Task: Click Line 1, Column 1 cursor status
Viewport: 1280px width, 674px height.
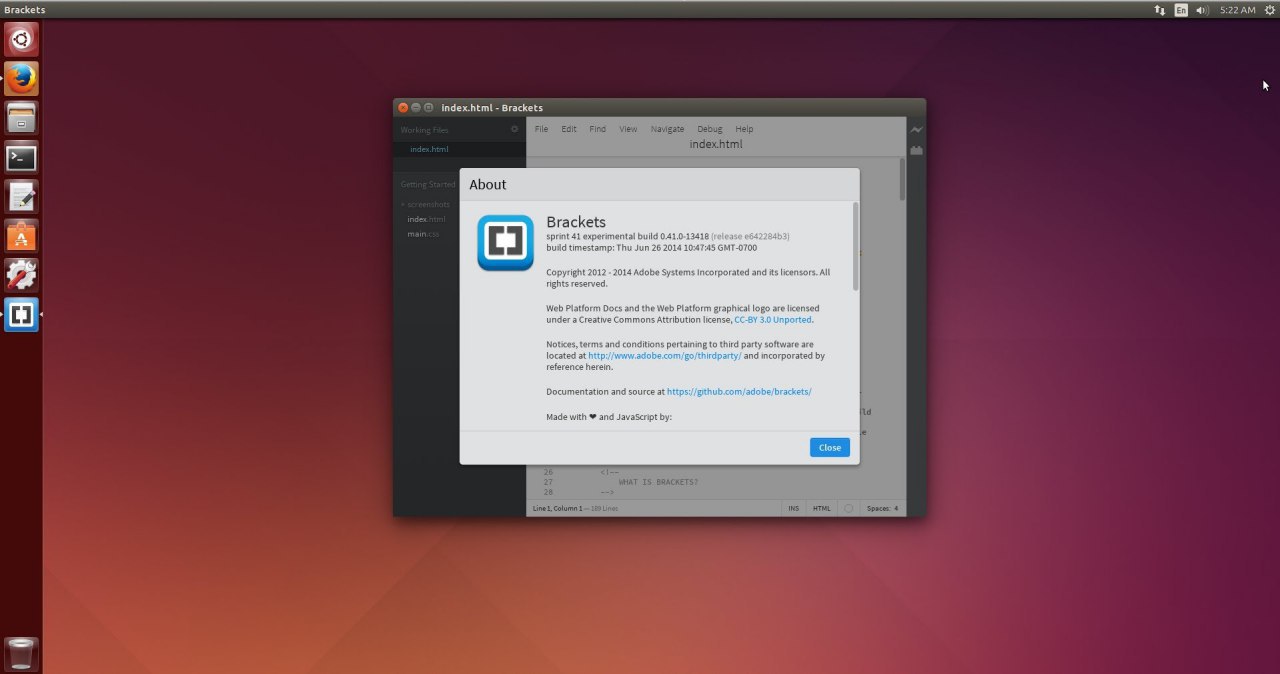Action: pyautogui.click(x=557, y=508)
